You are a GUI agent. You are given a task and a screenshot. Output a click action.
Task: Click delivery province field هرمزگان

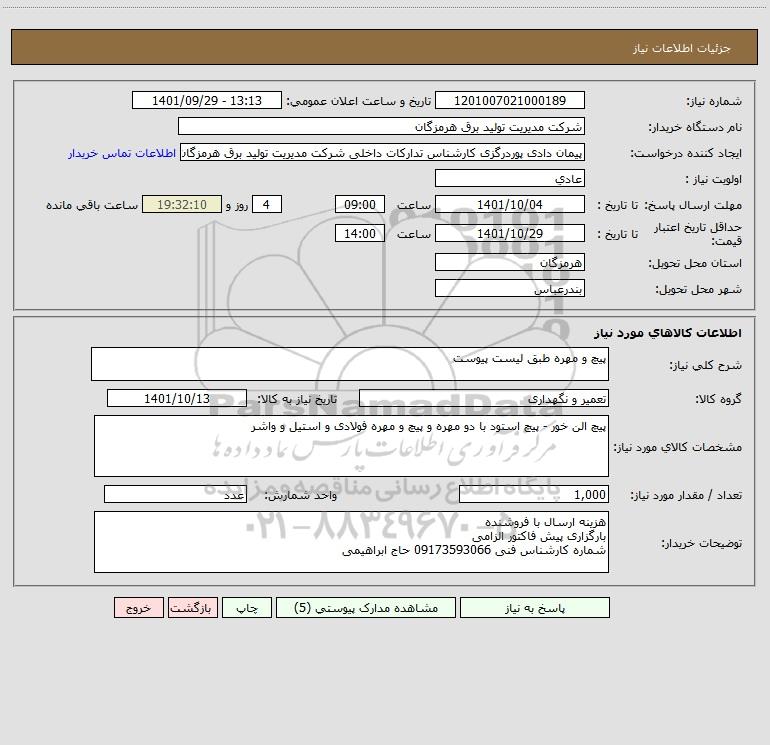coord(510,262)
